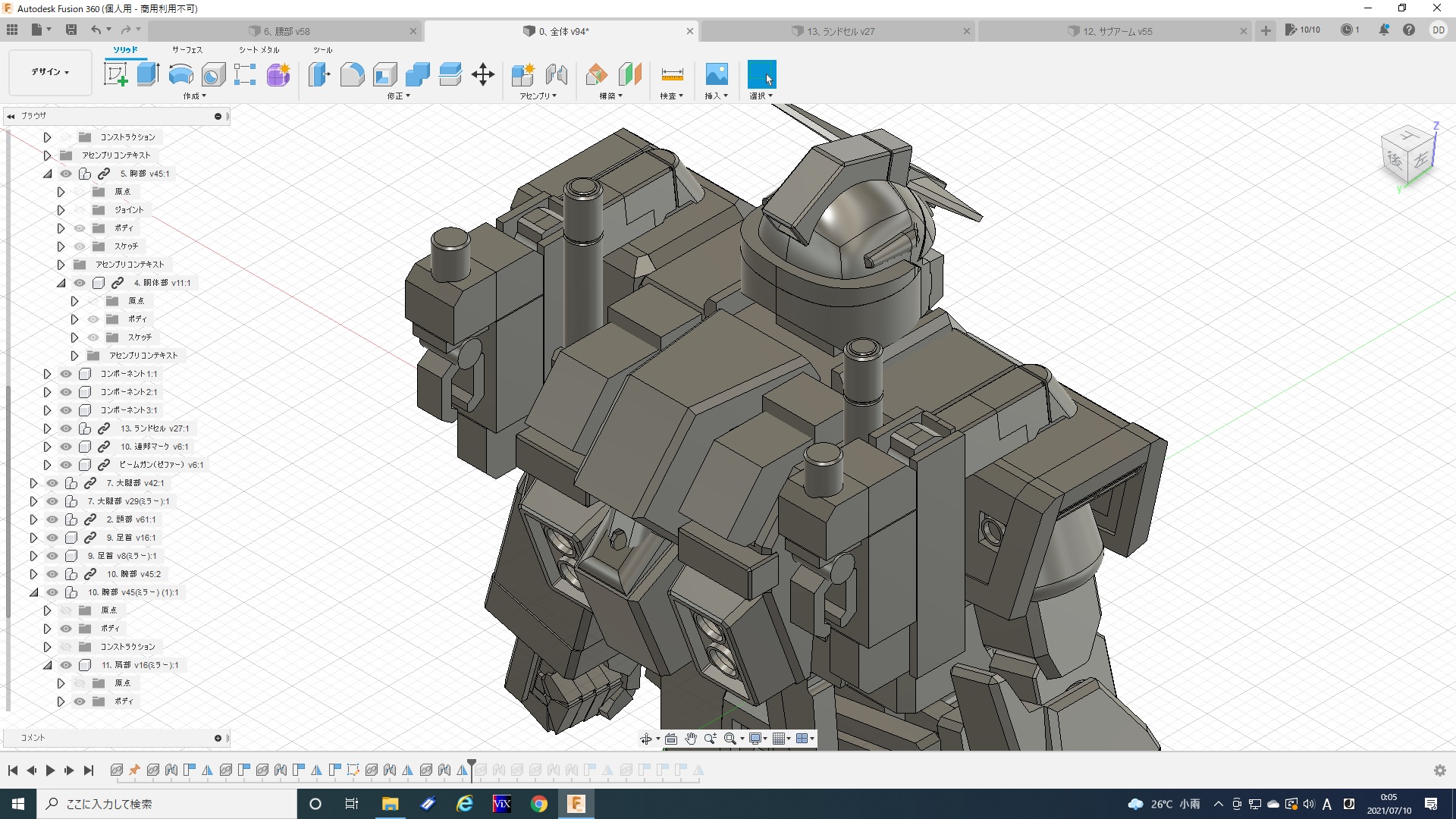Open the Measure tool under Inspect

672,74
